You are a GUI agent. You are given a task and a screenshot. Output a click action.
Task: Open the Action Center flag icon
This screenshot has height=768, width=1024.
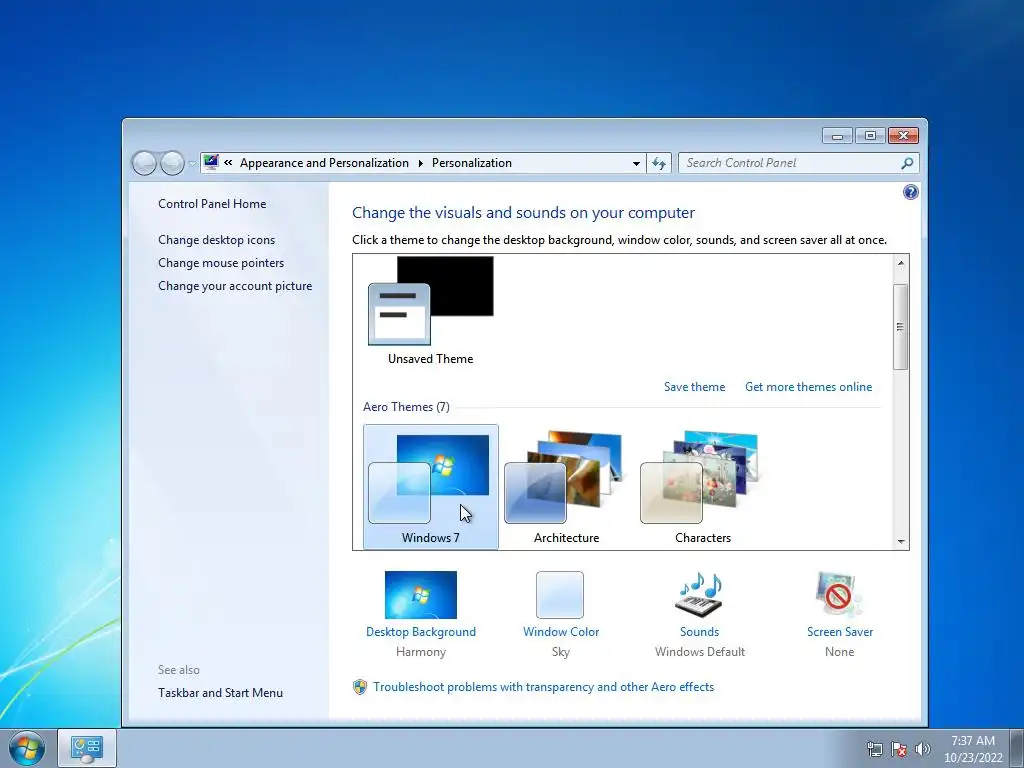[x=899, y=749]
